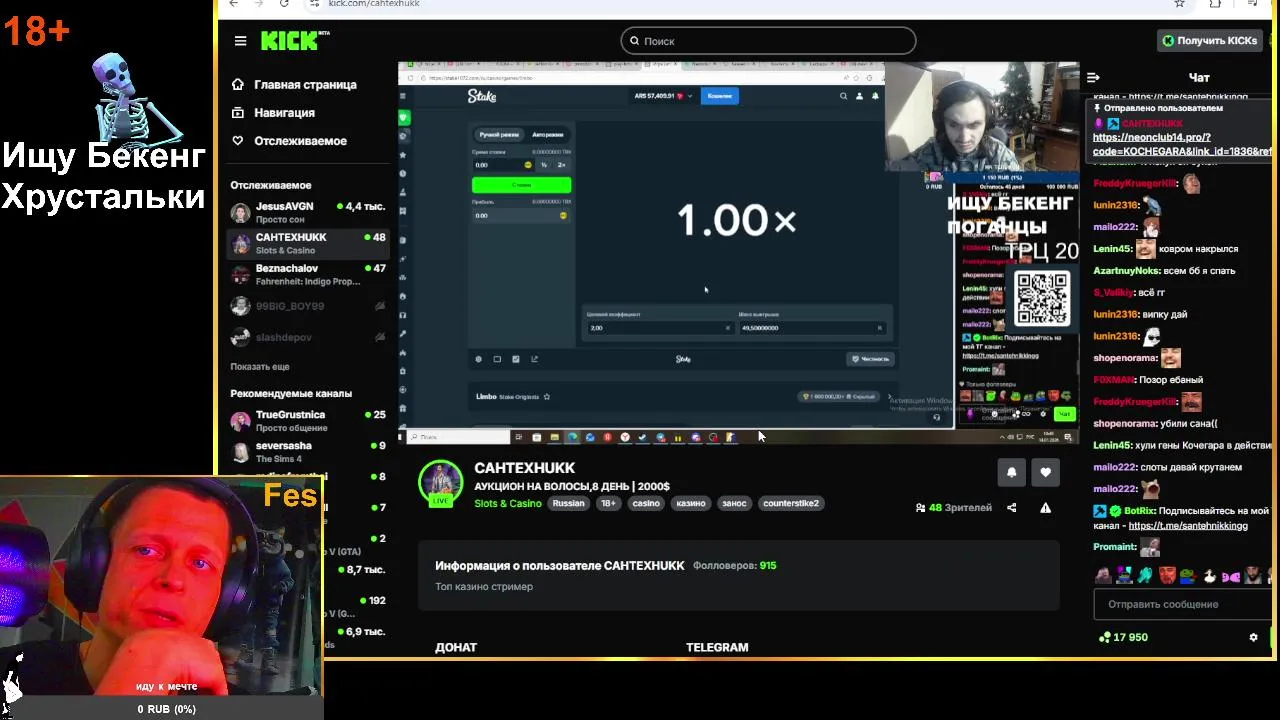The width and height of the screenshot is (1280, 720).
Task: Click Stake search magnifier icon
Action: click(x=843, y=96)
